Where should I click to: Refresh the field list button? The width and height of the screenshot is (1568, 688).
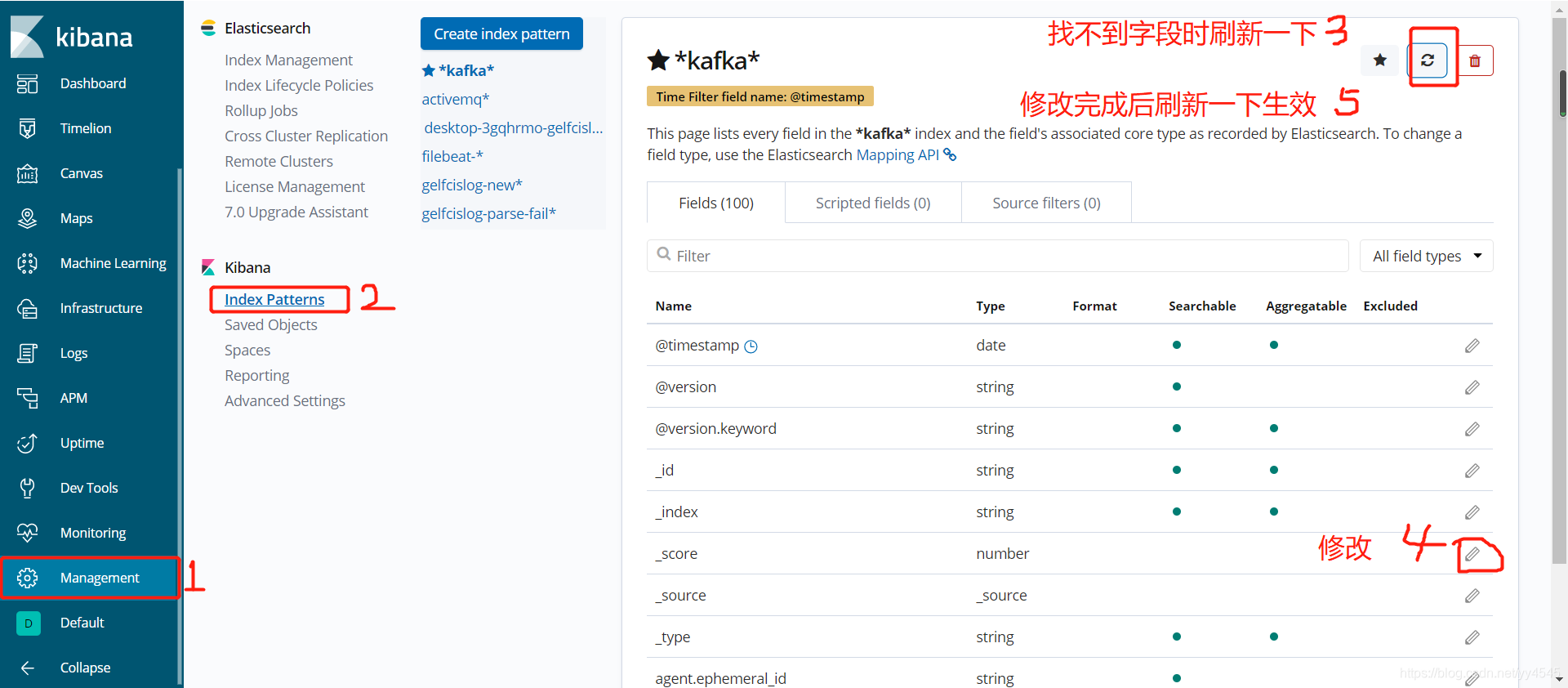tap(1428, 60)
